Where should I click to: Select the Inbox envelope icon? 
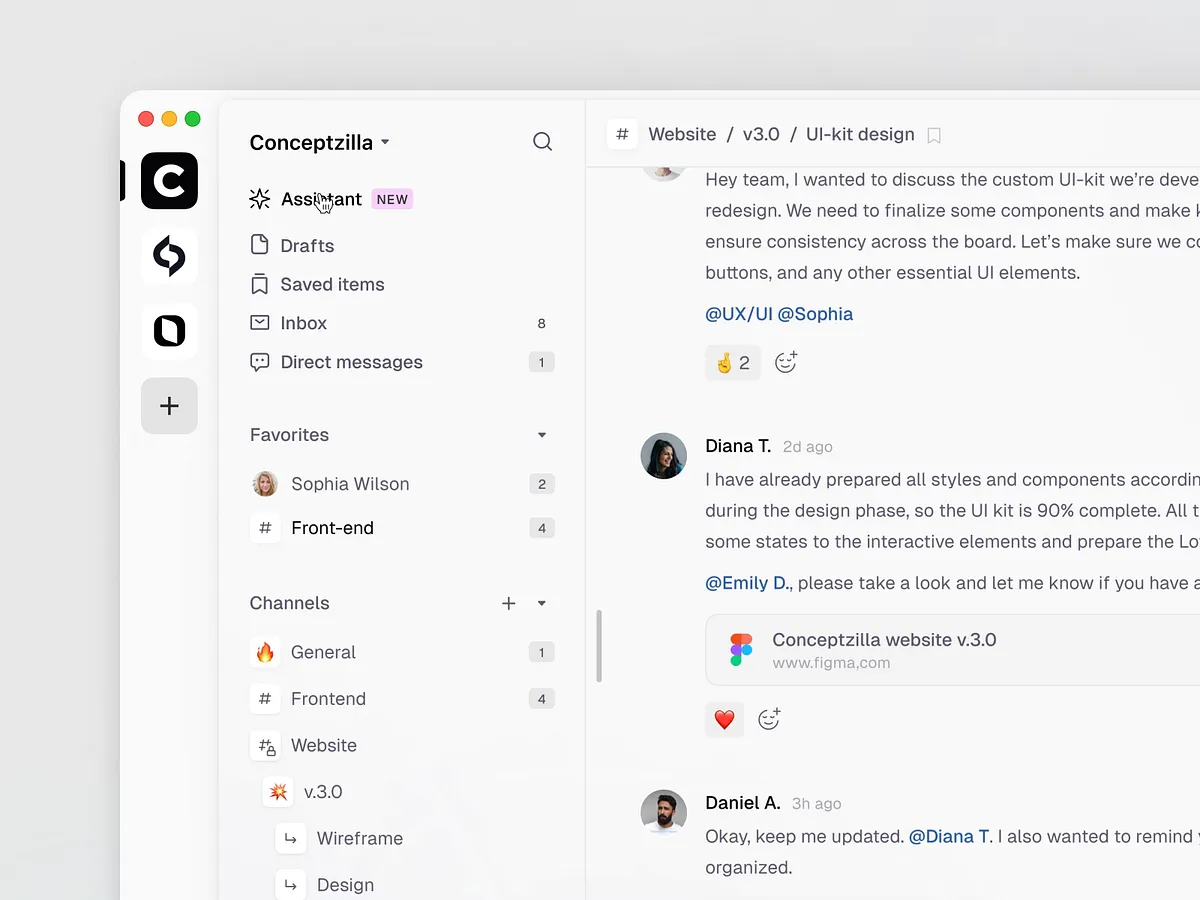(260, 323)
